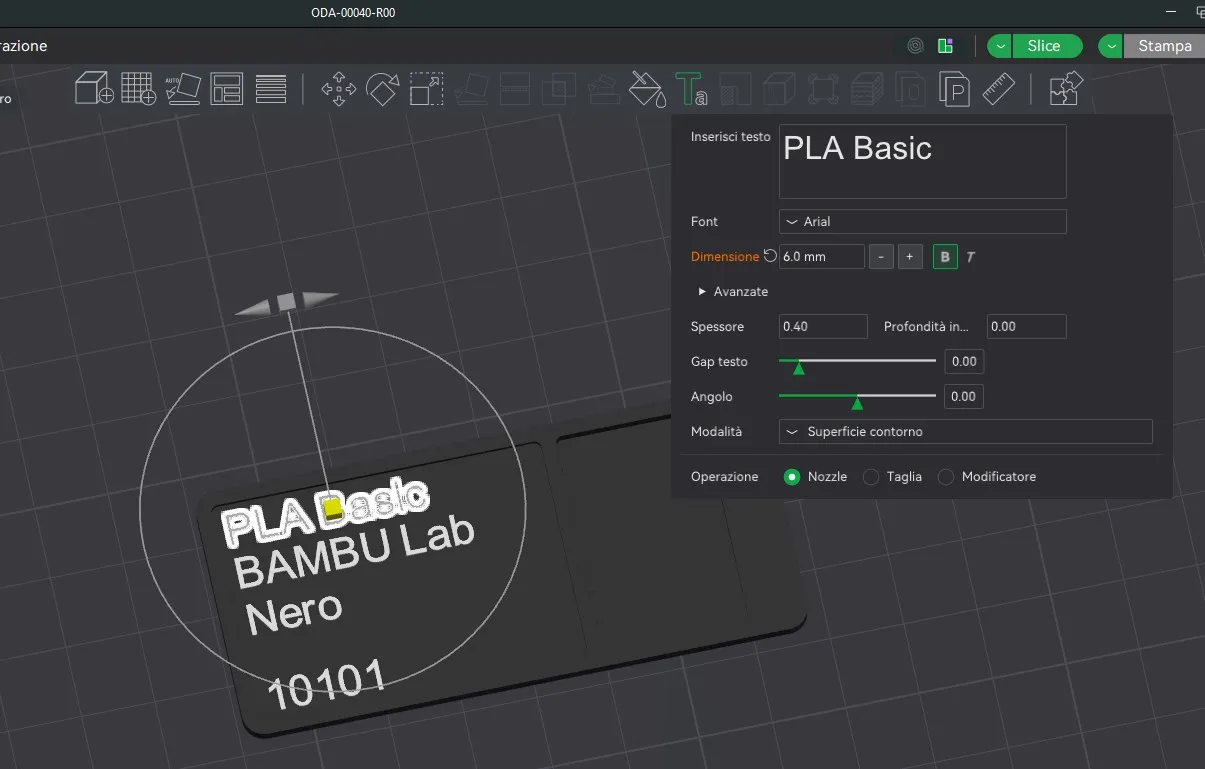The width and height of the screenshot is (1205, 769).
Task: Decrease text size with minus button
Action: click(x=880, y=257)
